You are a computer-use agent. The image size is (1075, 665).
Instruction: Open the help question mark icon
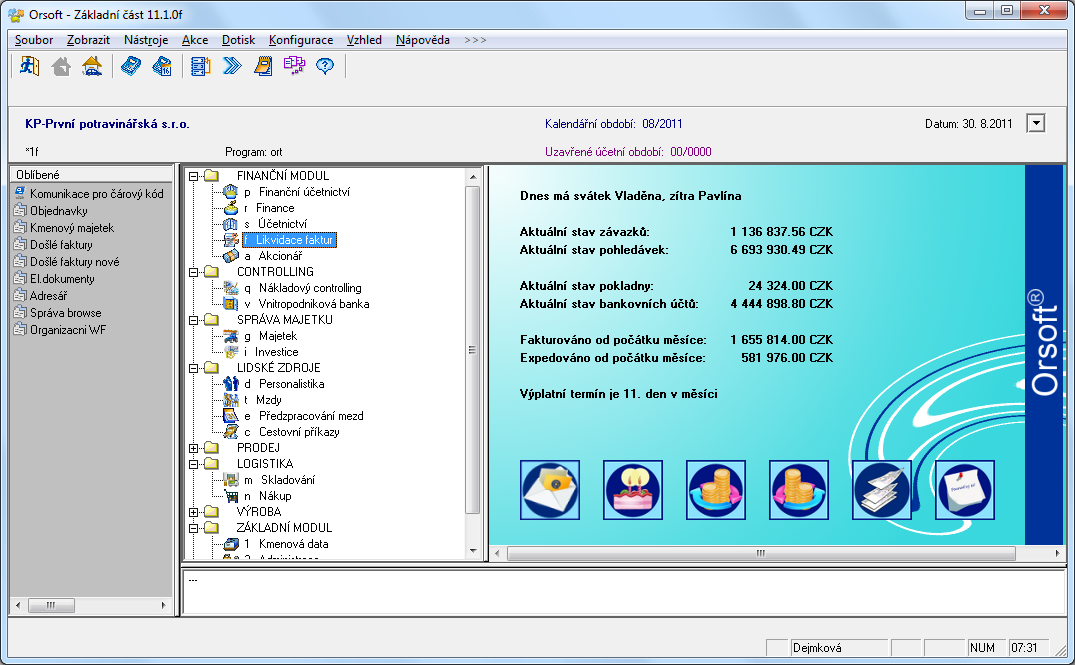pyautogui.click(x=324, y=66)
